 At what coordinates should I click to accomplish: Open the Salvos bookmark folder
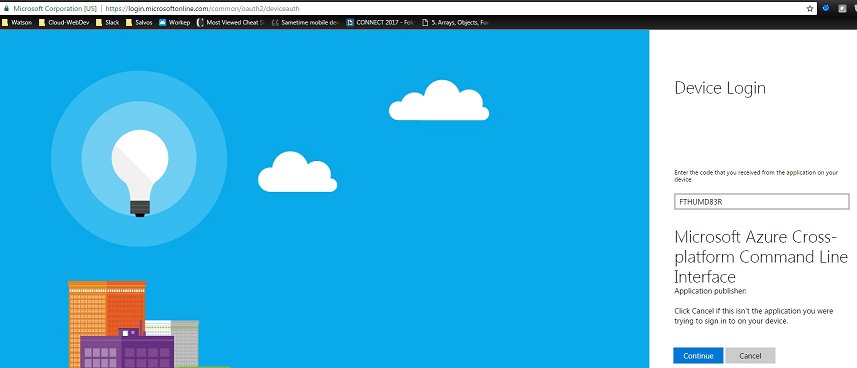[x=139, y=23]
